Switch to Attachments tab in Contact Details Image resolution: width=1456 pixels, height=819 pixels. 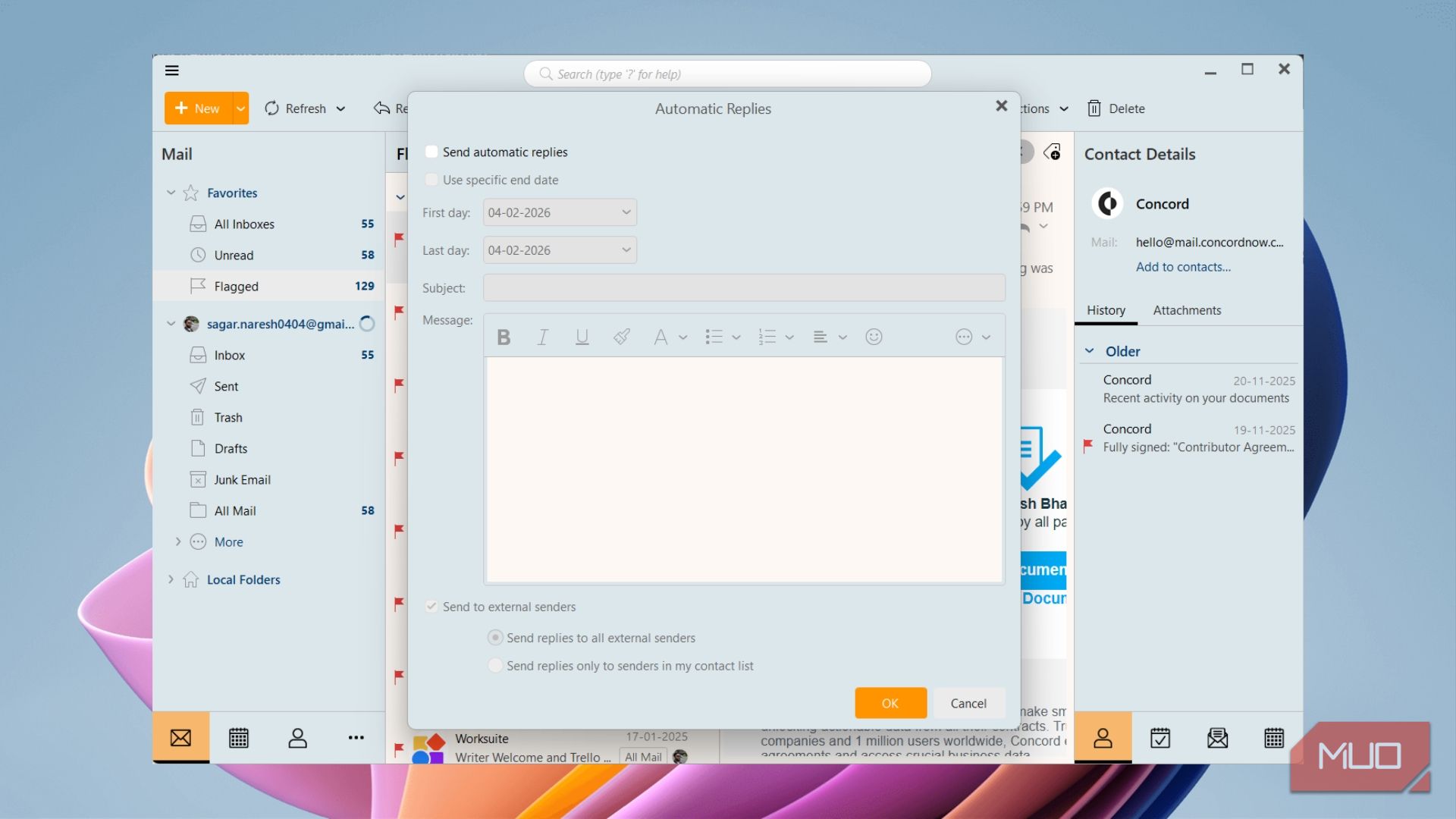point(1187,310)
